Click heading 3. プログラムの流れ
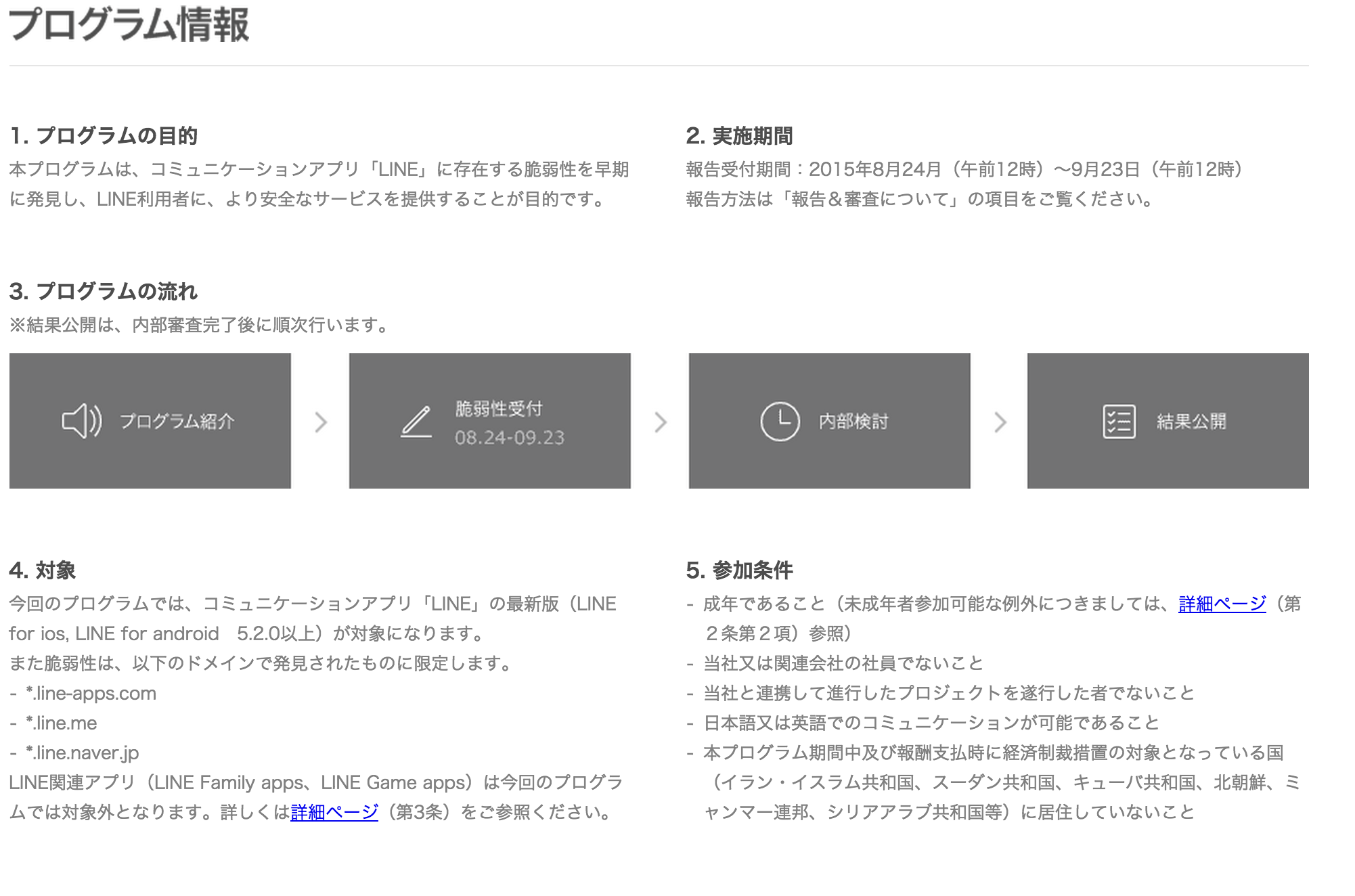1355x896 pixels. pyautogui.click(x=104, y=291)
